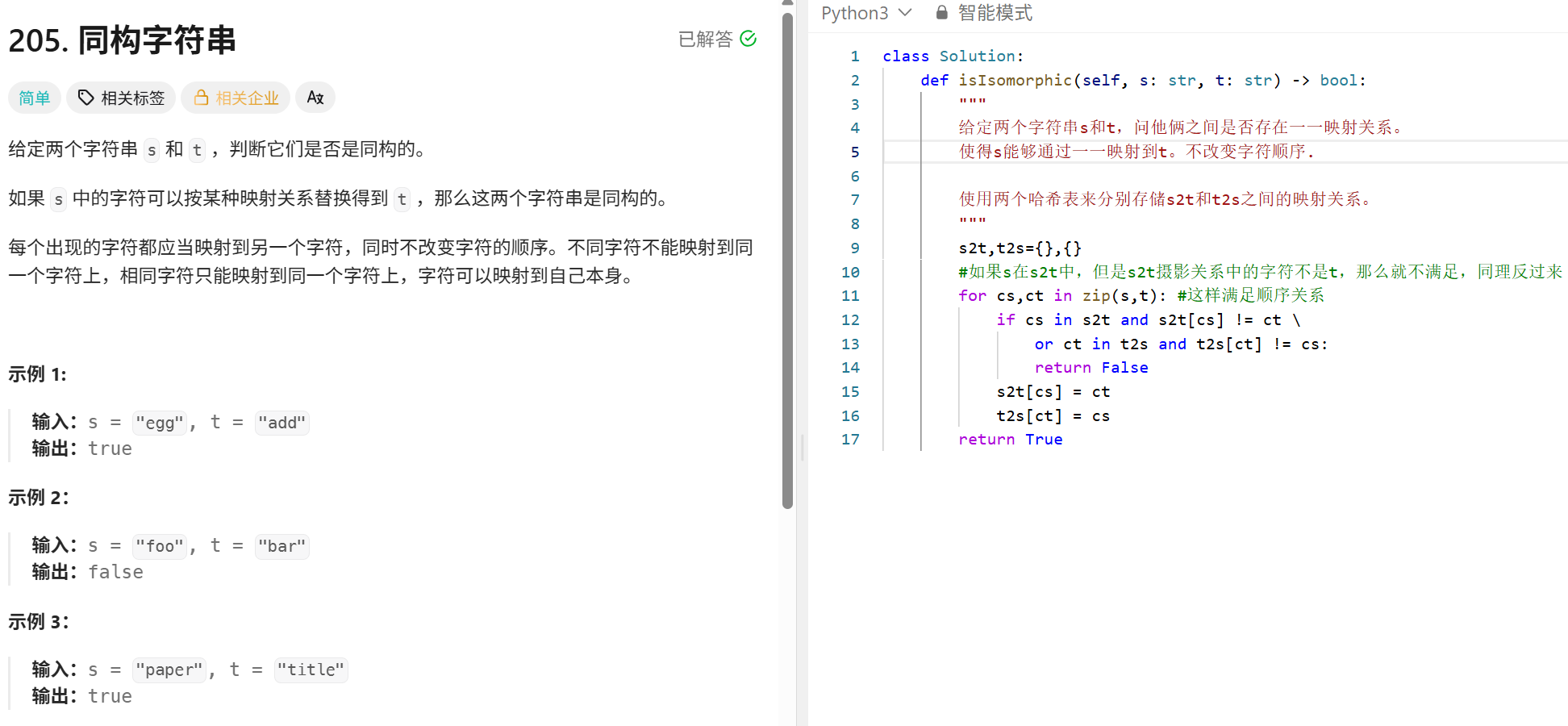Click the "title" code snippet in 示例 3

pyautogui.click(x=311, y=669)
